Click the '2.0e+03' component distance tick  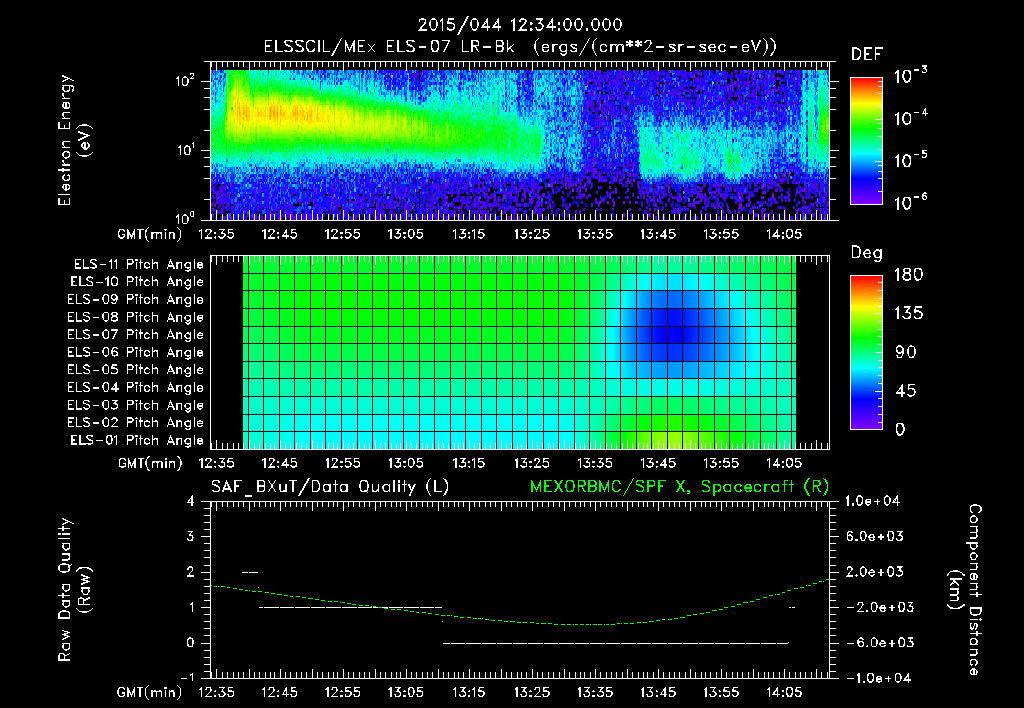click(876, 572)
